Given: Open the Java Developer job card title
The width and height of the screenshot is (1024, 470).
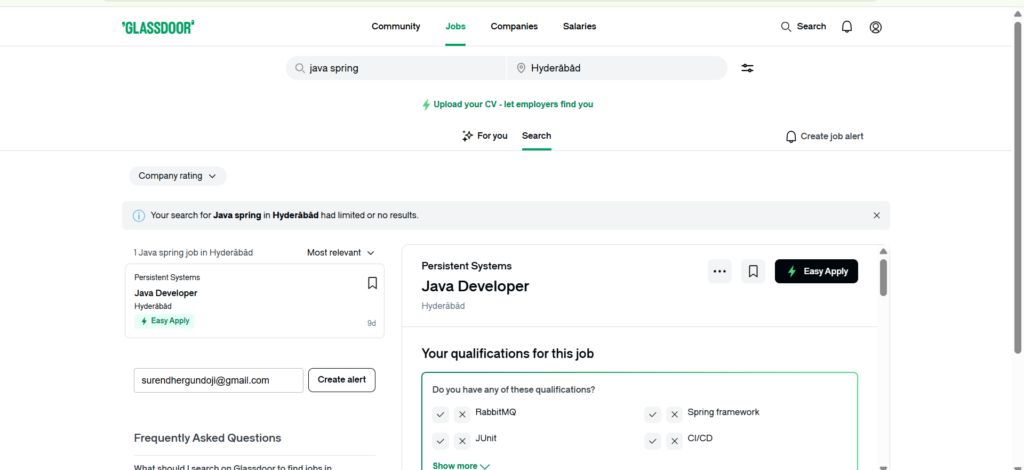Looking at the screenshot, I should click(166, 293).
